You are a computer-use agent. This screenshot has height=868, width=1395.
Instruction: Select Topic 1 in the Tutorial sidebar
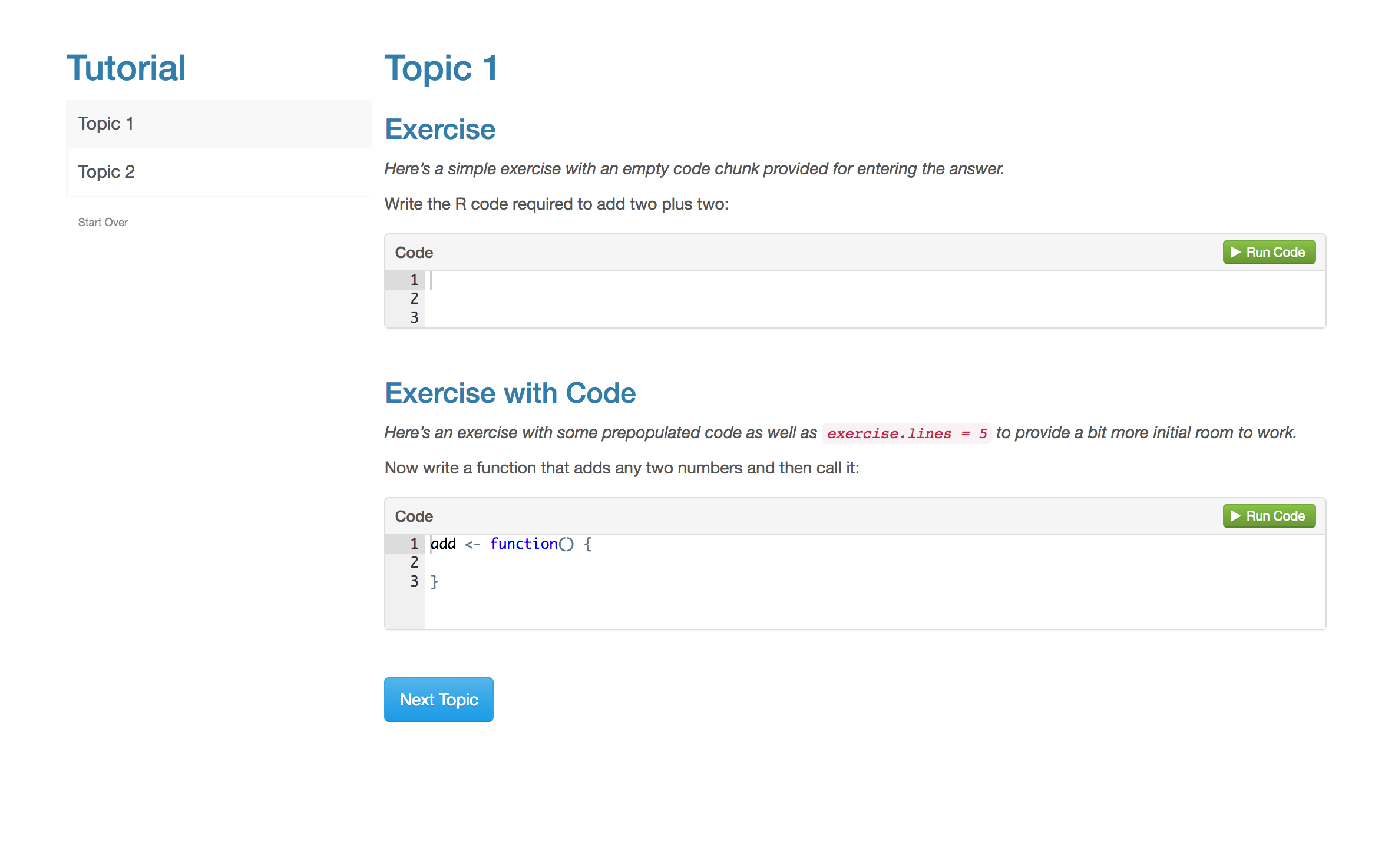pyautogui.click(x=106, y=124)
